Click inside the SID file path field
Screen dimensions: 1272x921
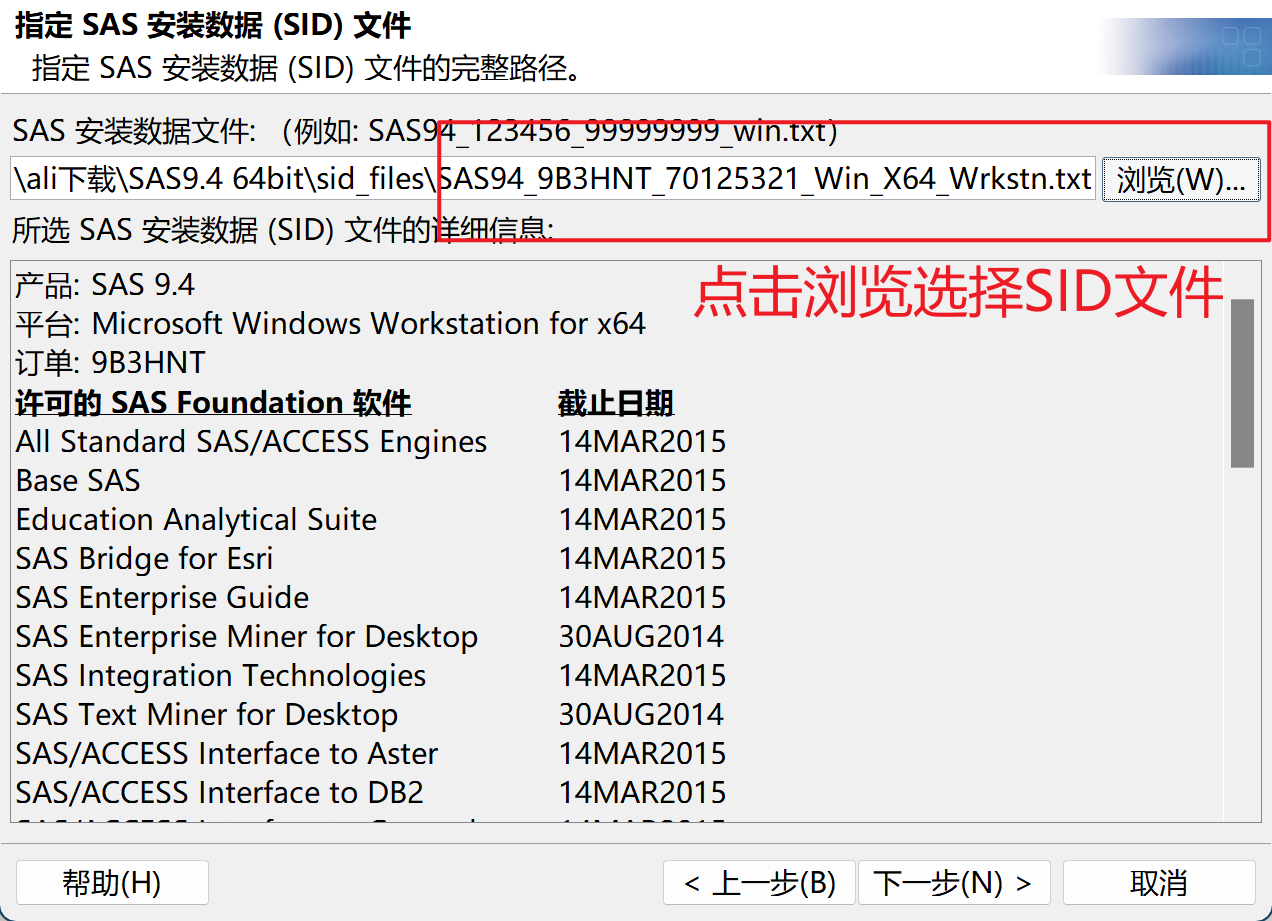point(553,180)
